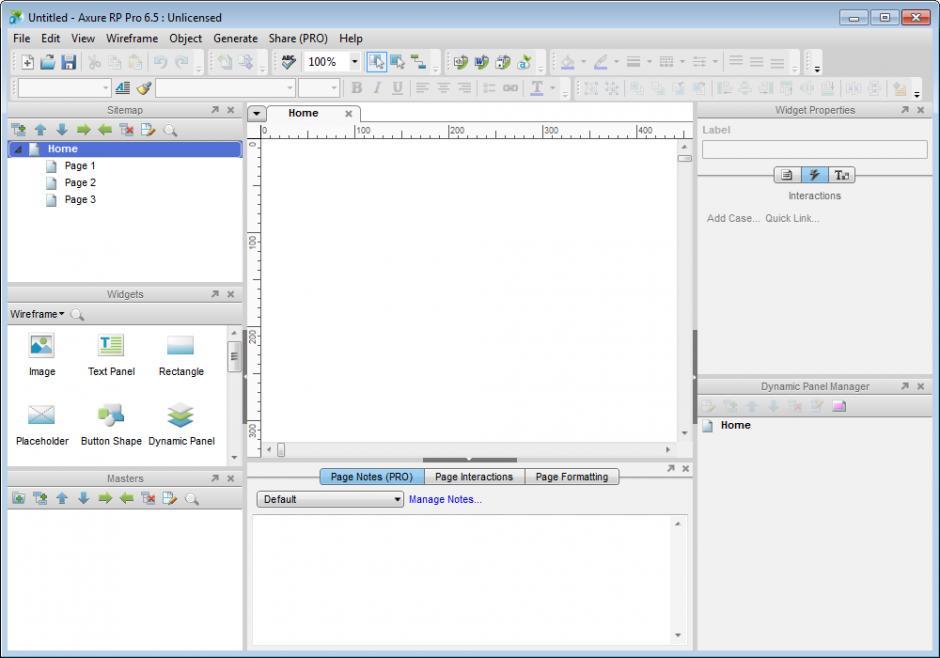
Task: Expand the hidden toolbar overflow chevron
Action: tap(817, 69)
